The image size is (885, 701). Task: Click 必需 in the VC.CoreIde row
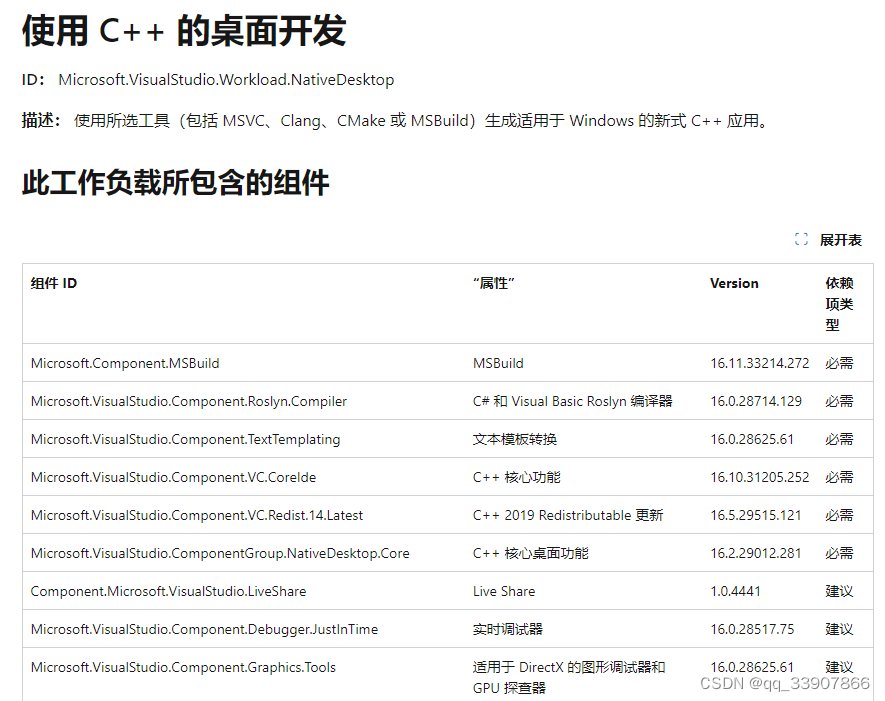click(x=839, y=477)
